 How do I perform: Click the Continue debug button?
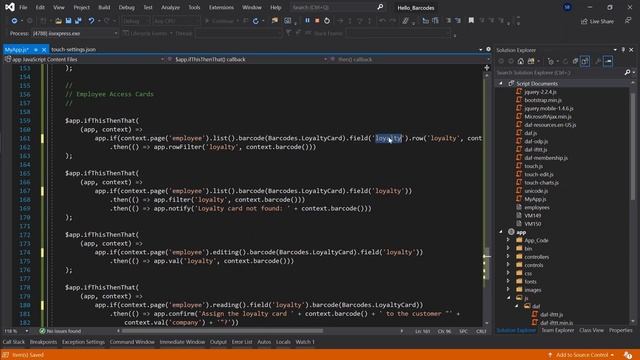220,21
